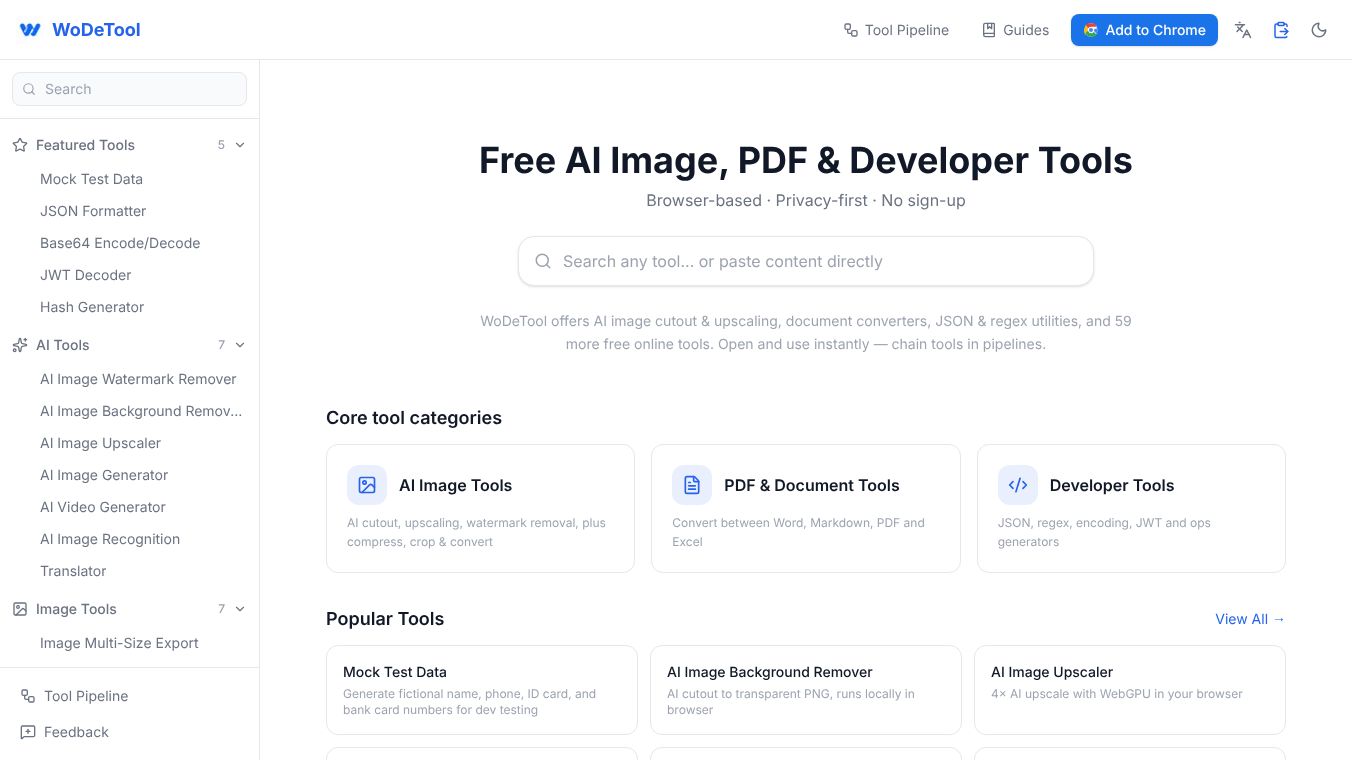Open Base64 Encode/Decode in sidebar
Viewport: 1352px width, 760px height.
point(120,243)
